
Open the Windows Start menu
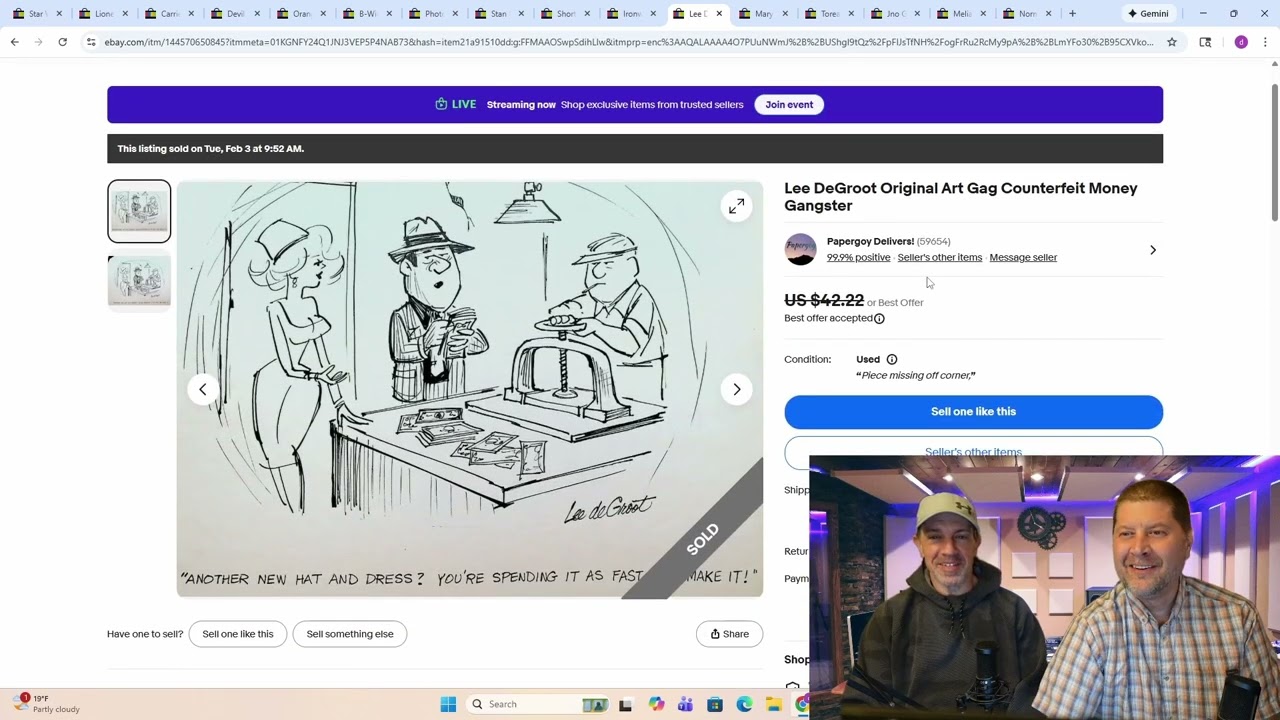448,704
